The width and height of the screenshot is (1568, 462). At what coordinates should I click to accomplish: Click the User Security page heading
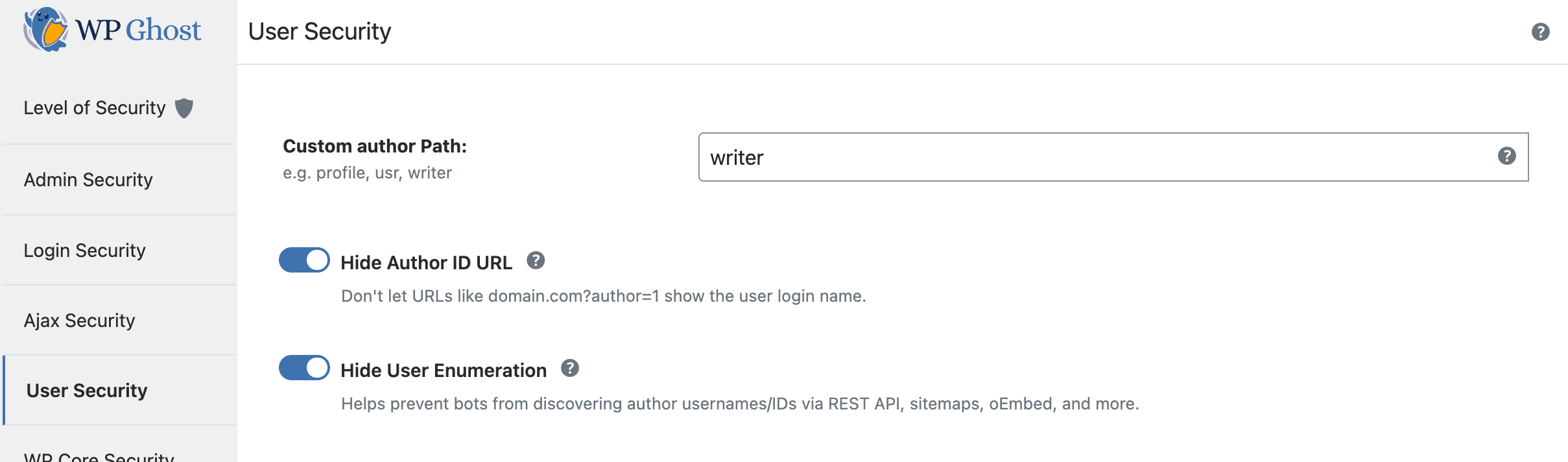click(x=320, y=32)
